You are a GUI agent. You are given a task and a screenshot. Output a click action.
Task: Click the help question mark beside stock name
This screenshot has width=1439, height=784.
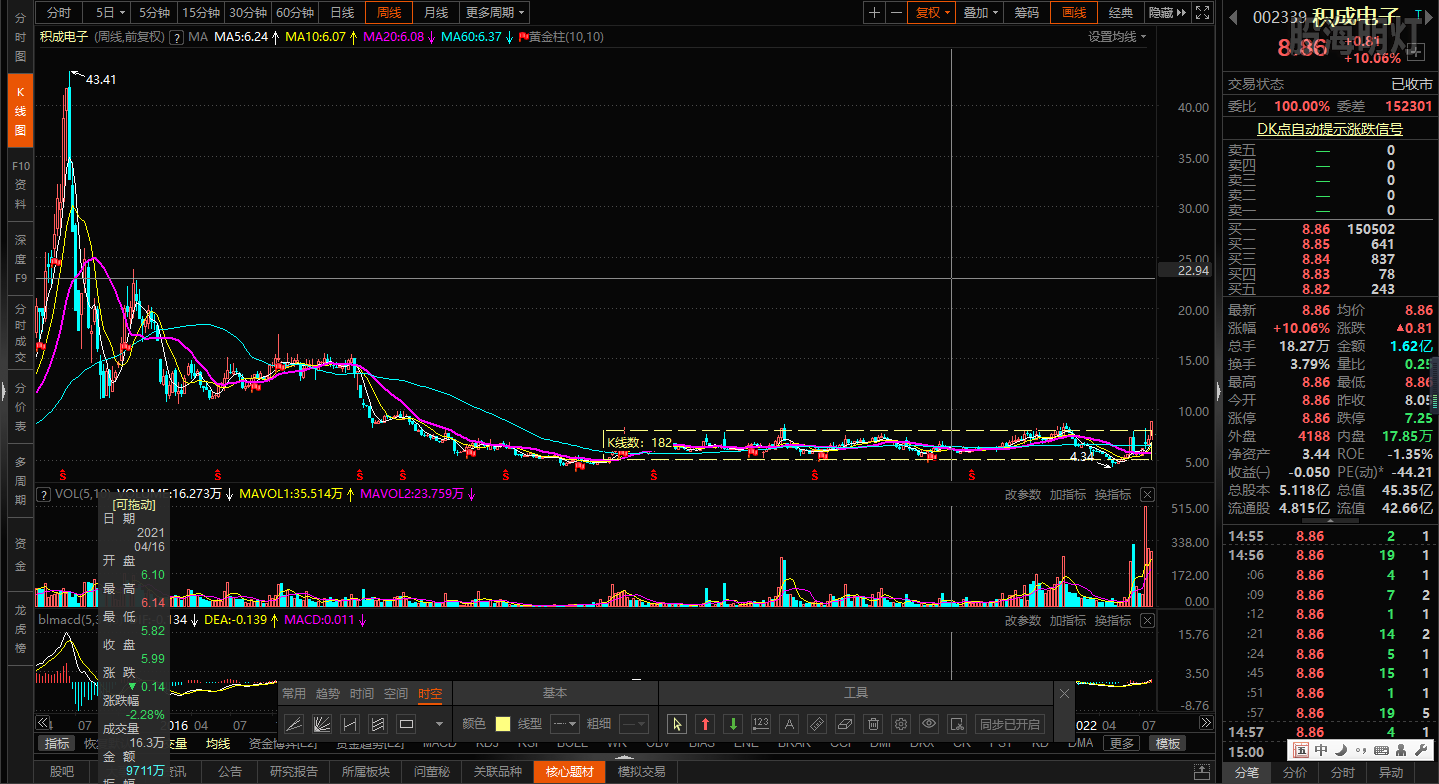coord(177,37)
